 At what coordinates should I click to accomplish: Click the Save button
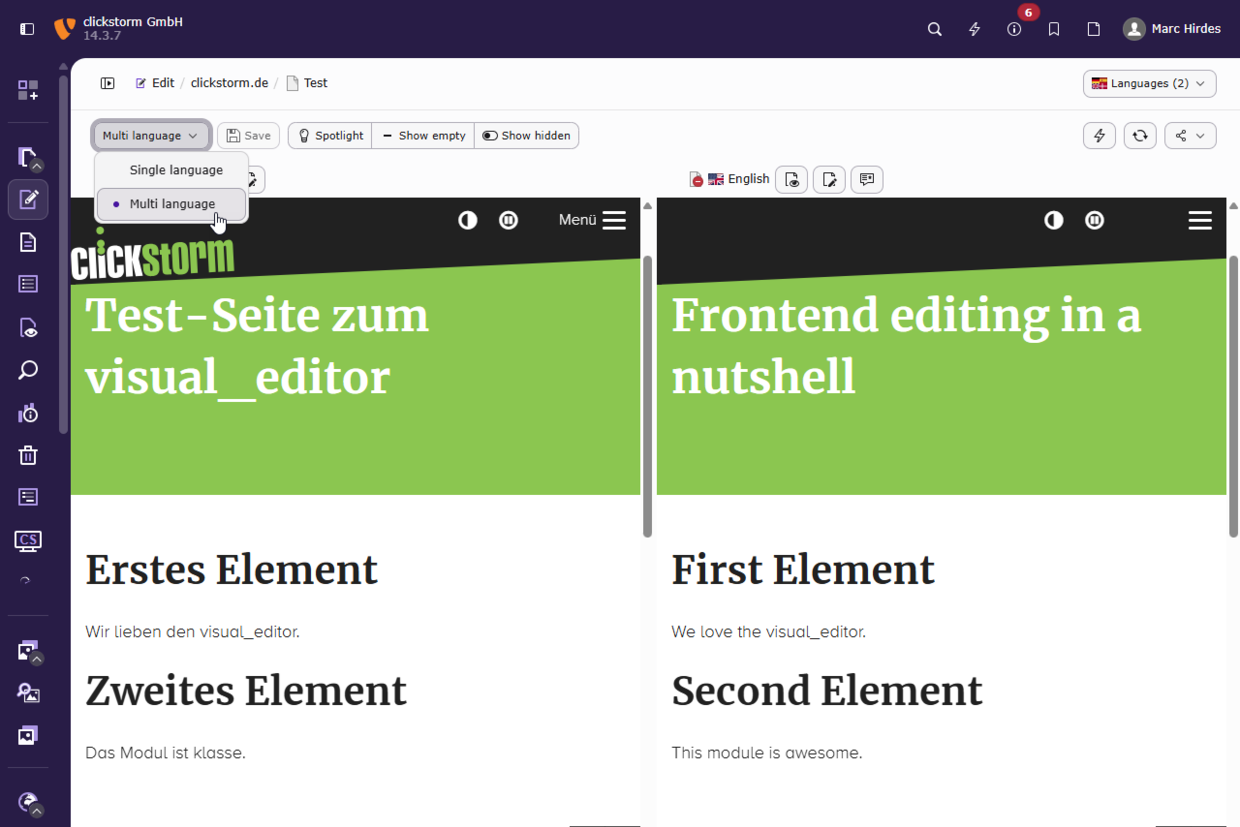click(x=248, y=135)
